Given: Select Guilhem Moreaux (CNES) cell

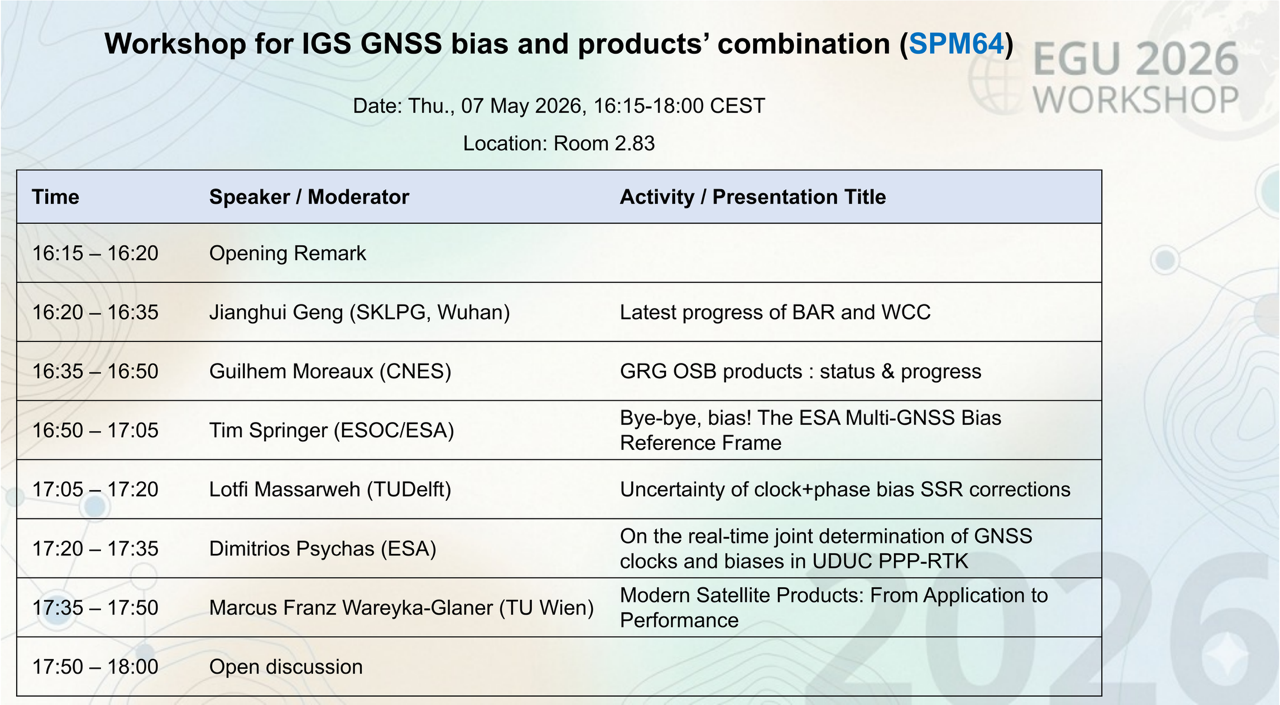Looking at the screenshot, I should 329,371.
